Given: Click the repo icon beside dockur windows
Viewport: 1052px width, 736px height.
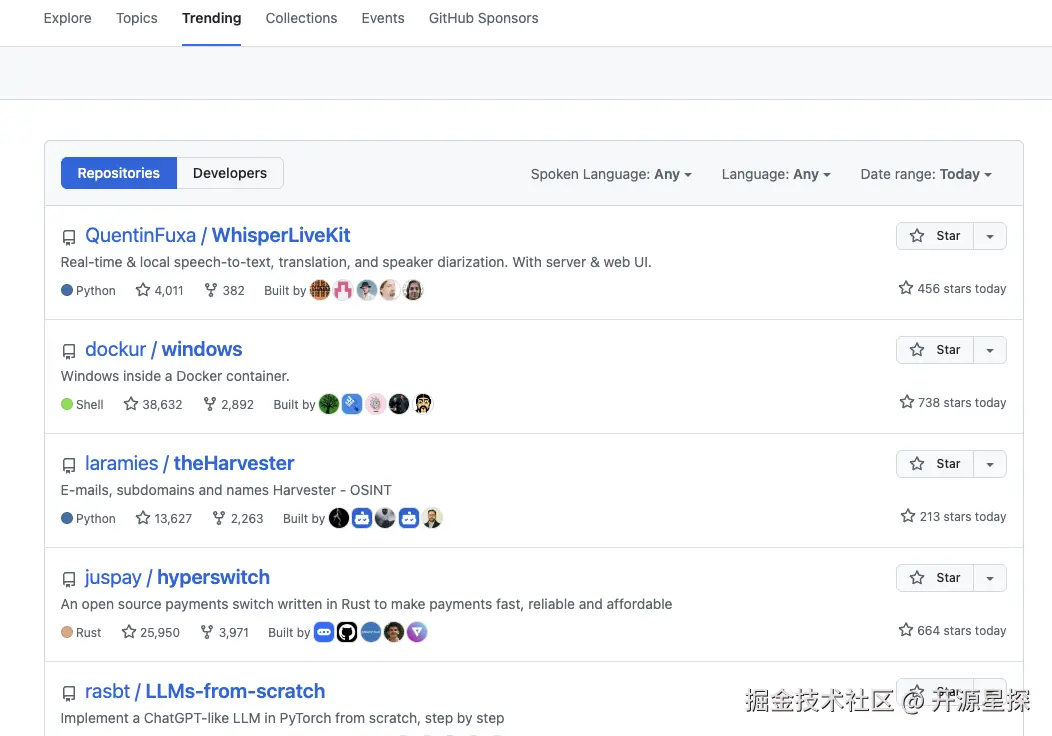Looking at the screenshot, I should (x=68, y=352).
